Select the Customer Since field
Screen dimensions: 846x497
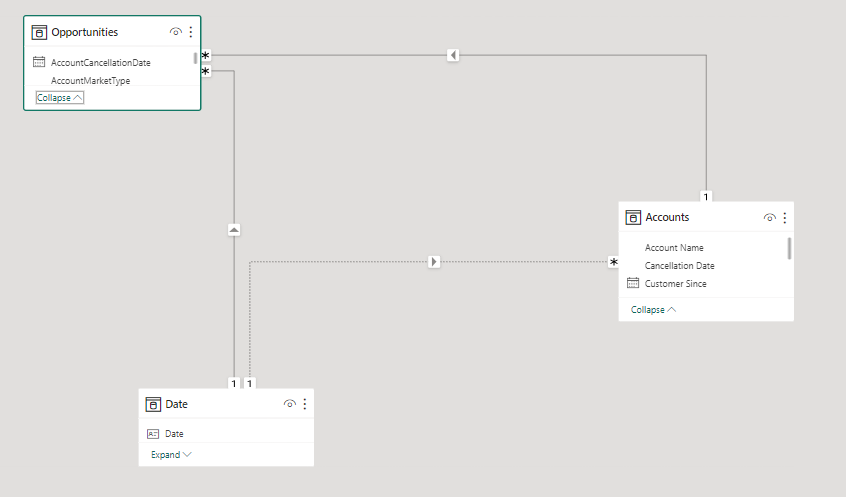coord(676,283)
